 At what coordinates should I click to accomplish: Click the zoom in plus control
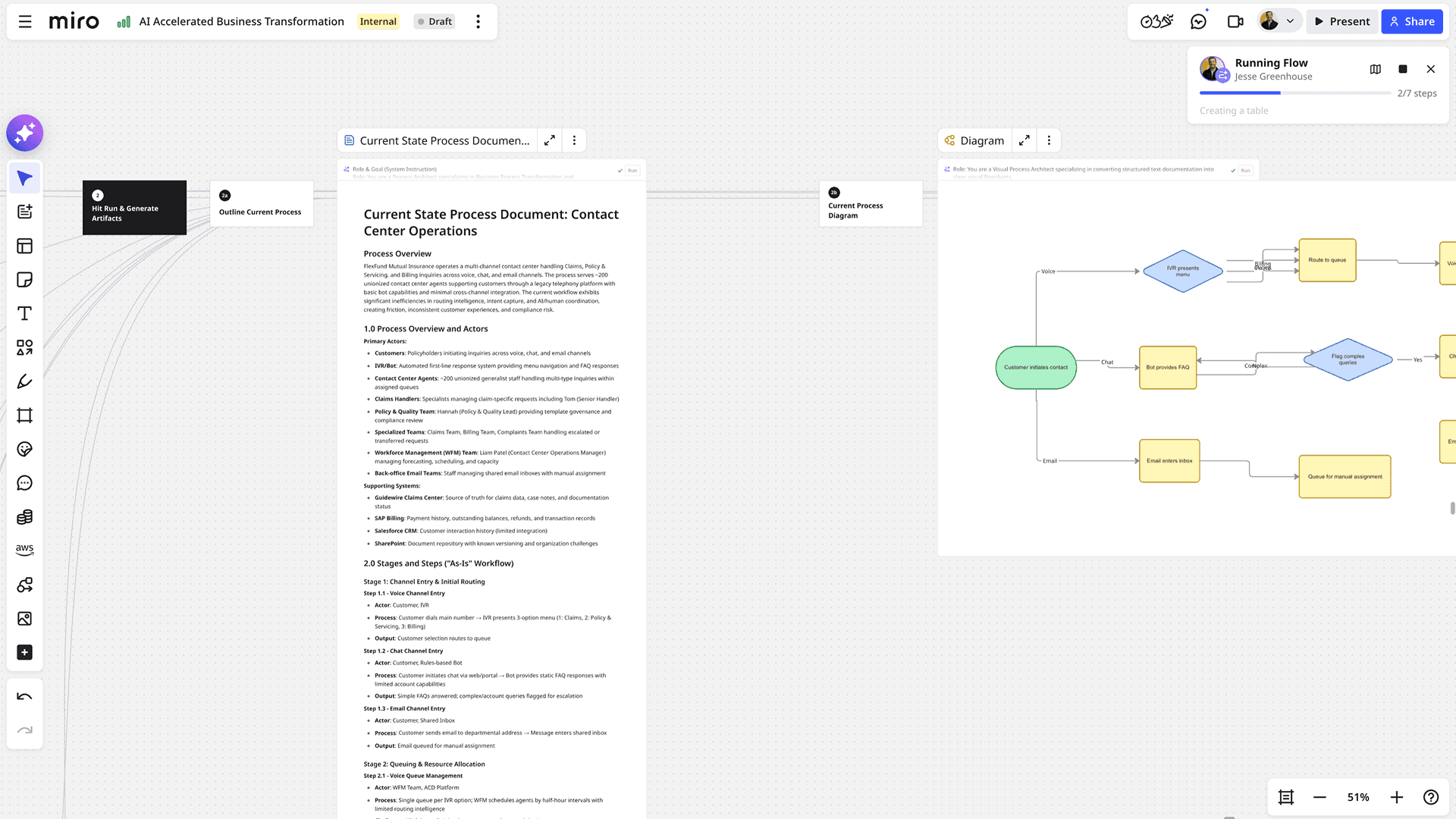(x=1397, y=797)
